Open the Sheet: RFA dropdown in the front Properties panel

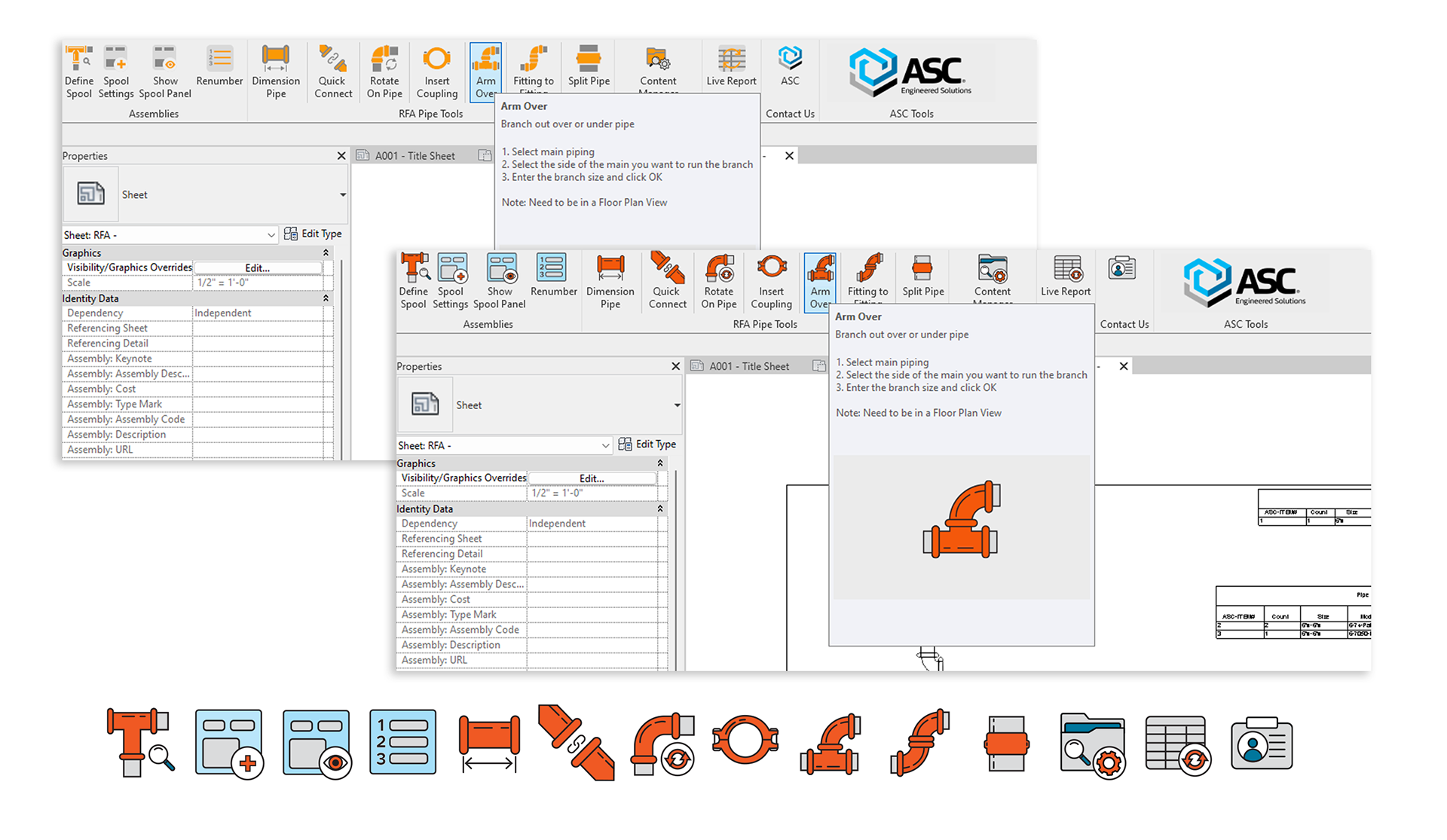tap(504, 445)
